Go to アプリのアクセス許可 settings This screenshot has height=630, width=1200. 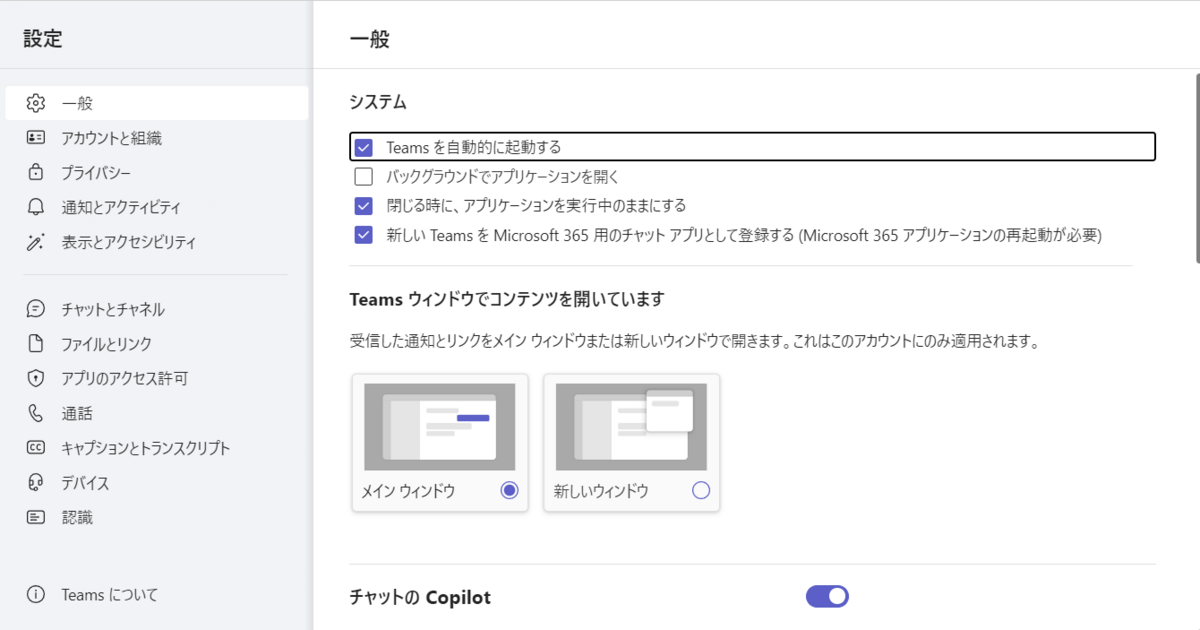(157, 378)
